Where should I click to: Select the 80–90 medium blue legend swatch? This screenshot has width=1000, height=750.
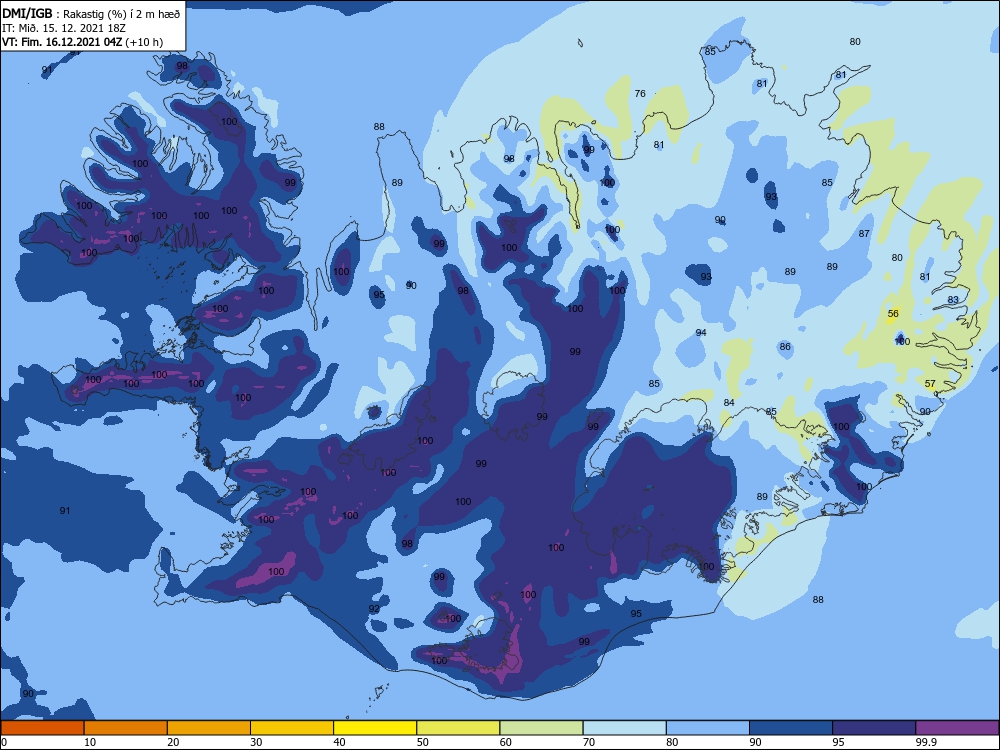pos(708,728)
